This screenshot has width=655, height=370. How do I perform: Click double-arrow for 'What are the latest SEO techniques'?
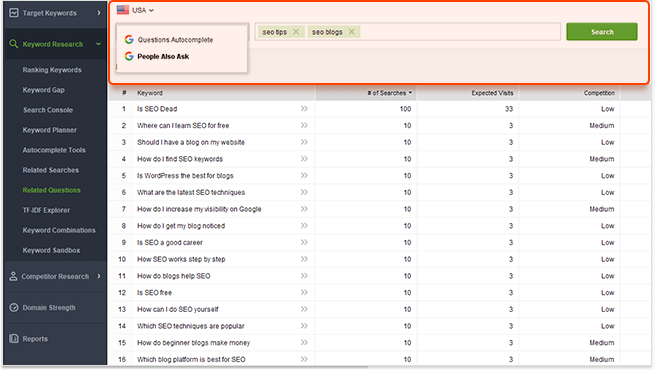tap(304, 192)
